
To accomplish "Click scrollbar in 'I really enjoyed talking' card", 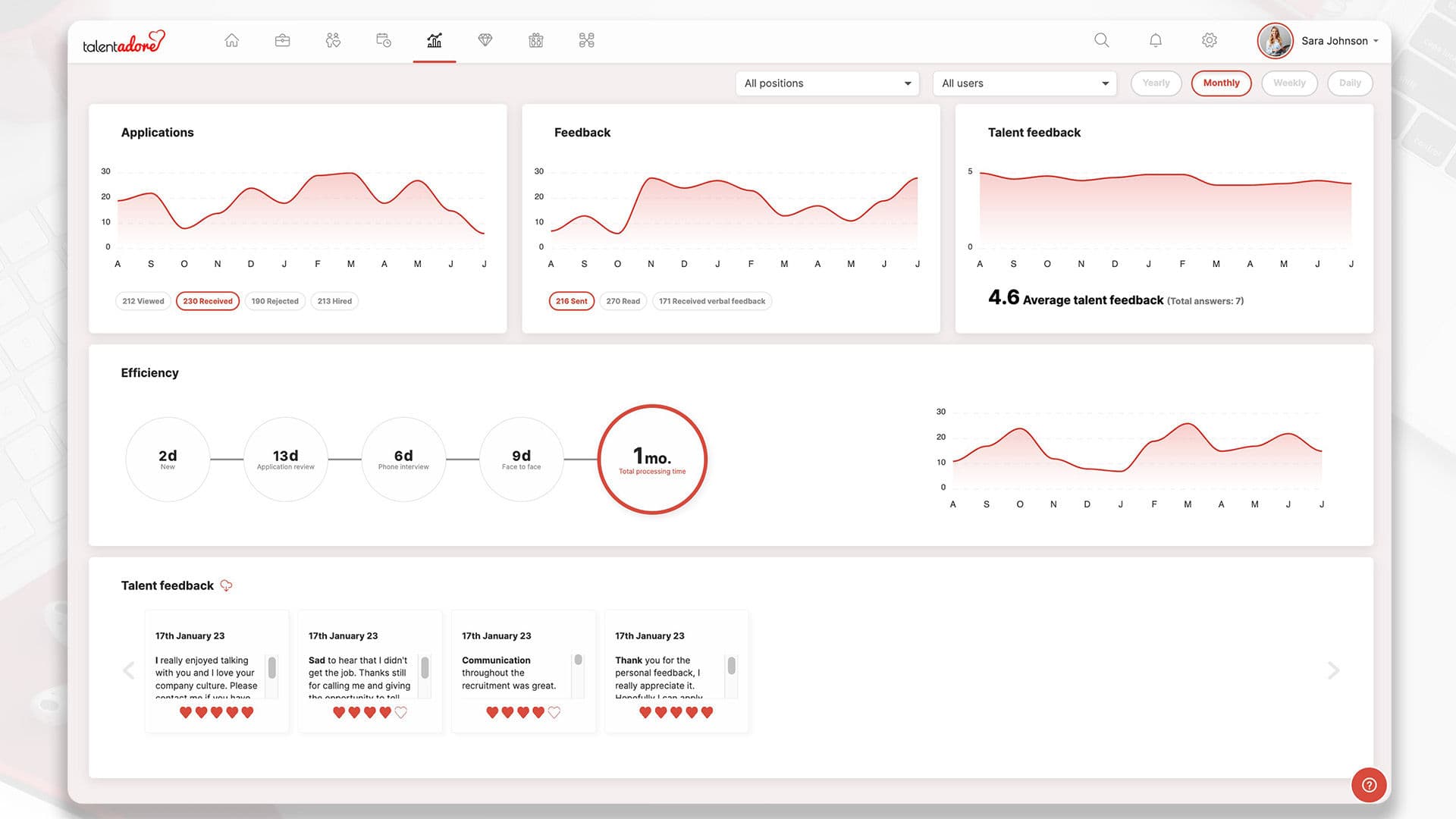I will [x=272, y=667].
